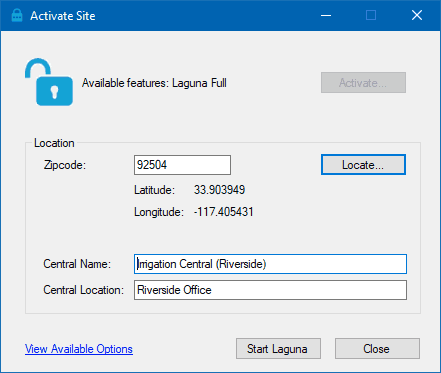Click the Longitude: label

(159, 212)
